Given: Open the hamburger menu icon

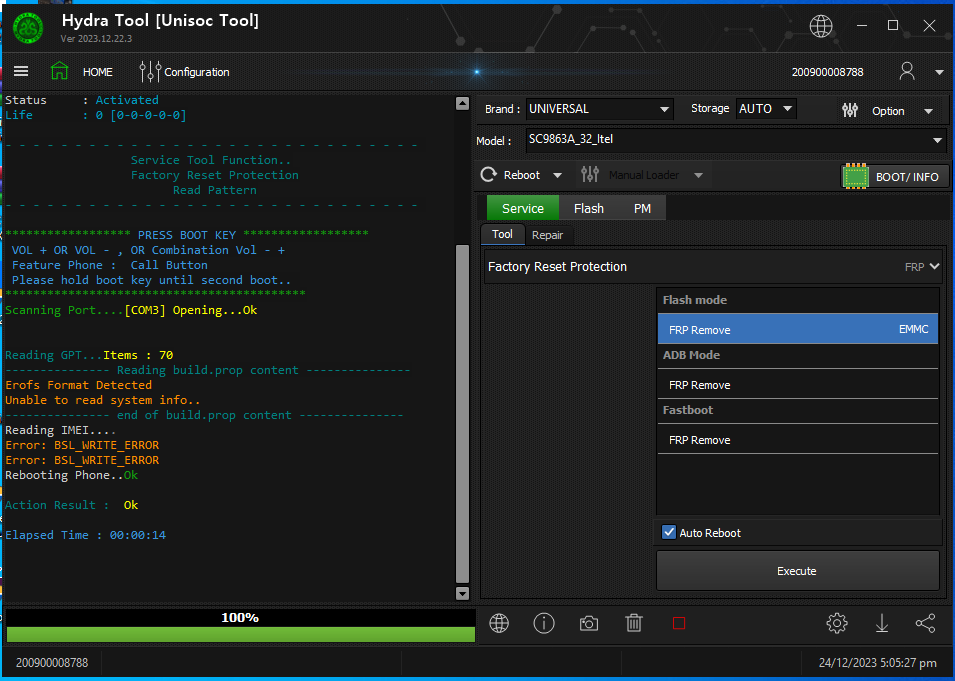Looking at the screenshot, I should 21,71.
